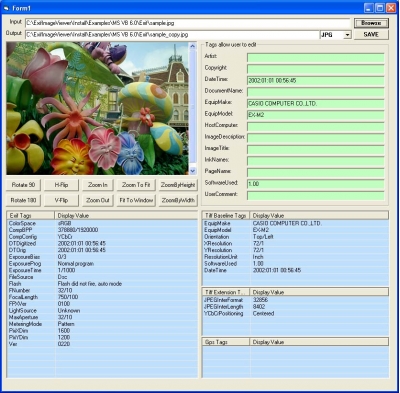400x393 pixels.
Task: Click the Input file path field
Action: click(188, 23)
